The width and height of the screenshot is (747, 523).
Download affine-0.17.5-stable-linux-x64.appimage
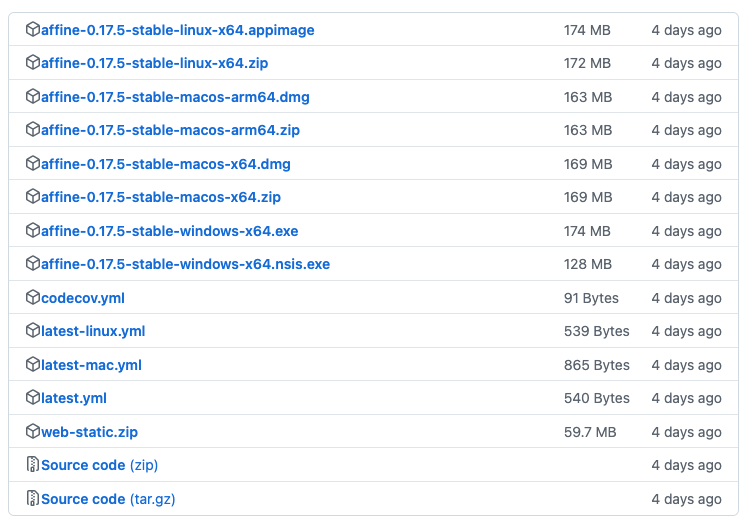point(178,30)
